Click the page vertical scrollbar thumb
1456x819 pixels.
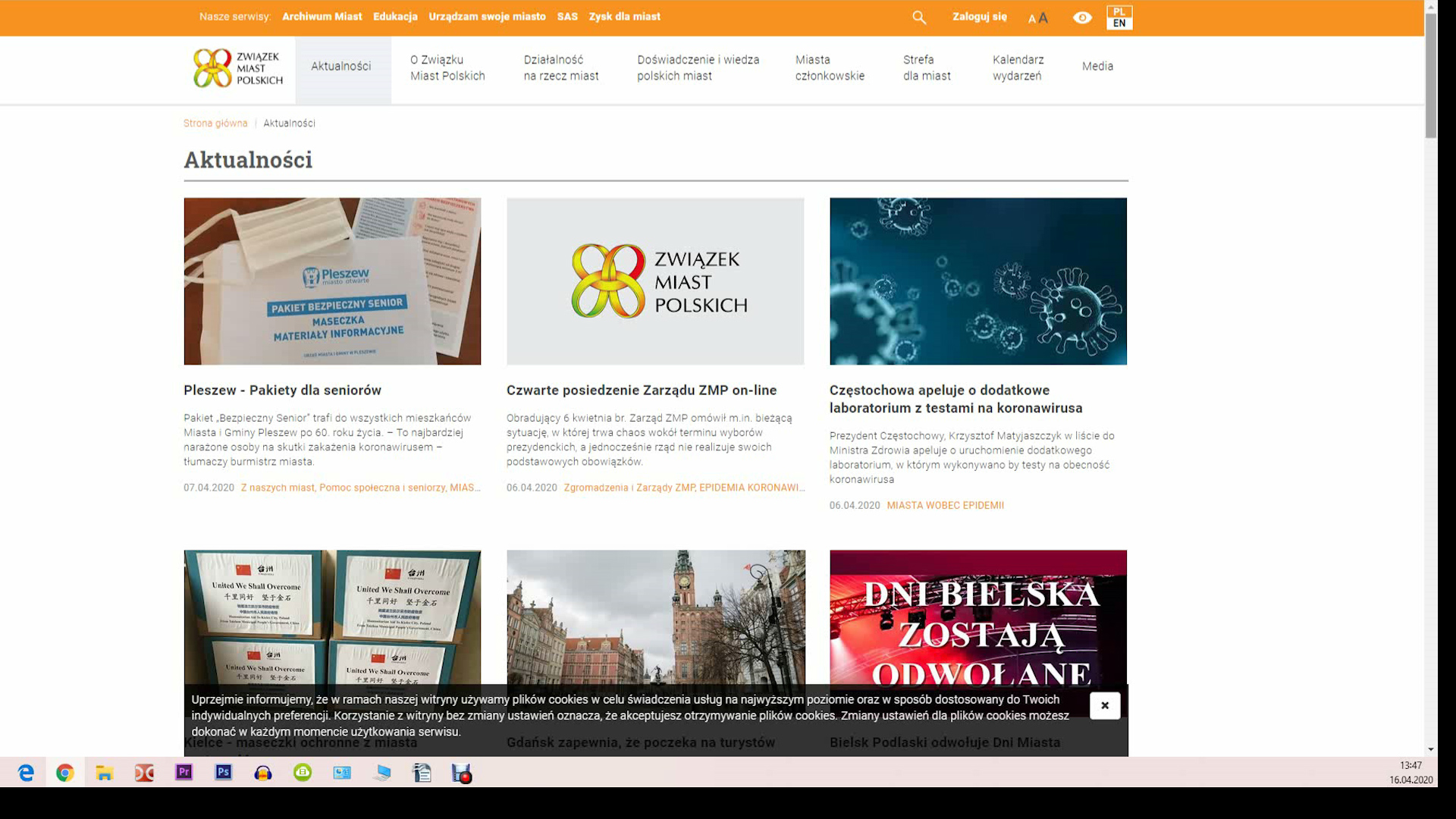click(1430, 76)
